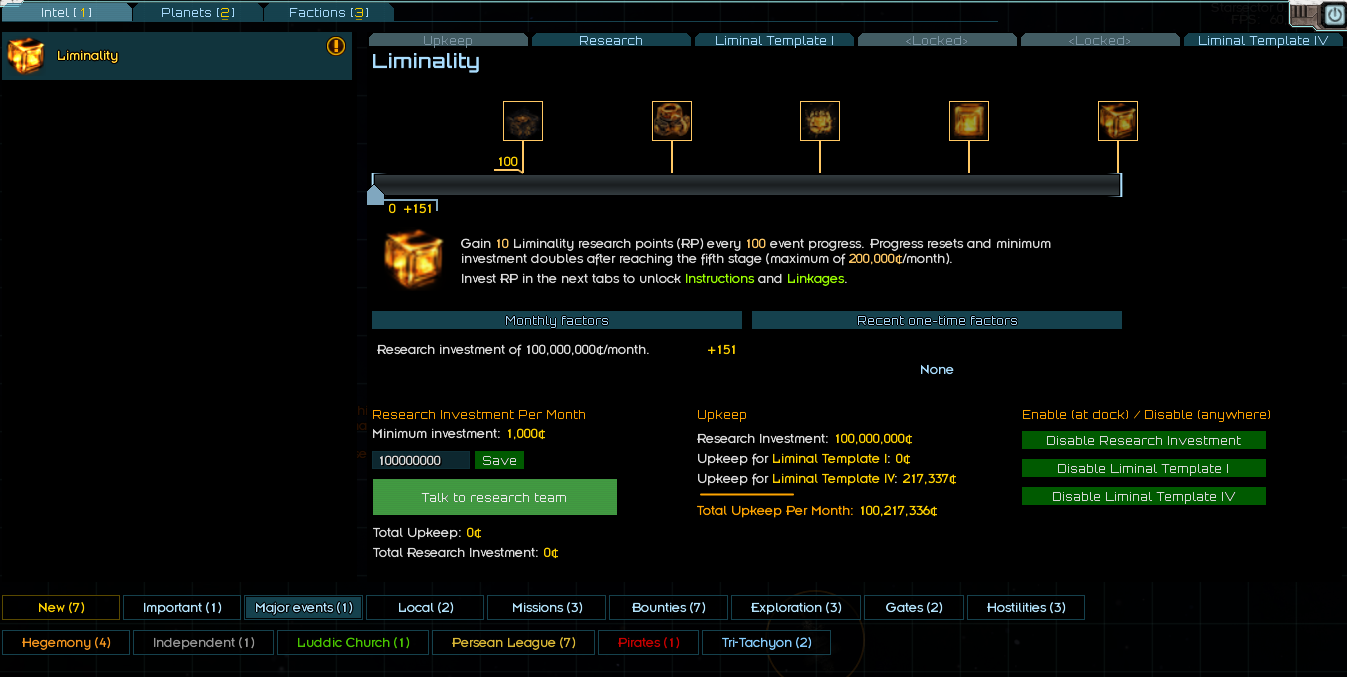Image resolution: width=1347 pixels, height=677 pixels.
Task: Disable Research Investment
Action: coord(1143,441)
